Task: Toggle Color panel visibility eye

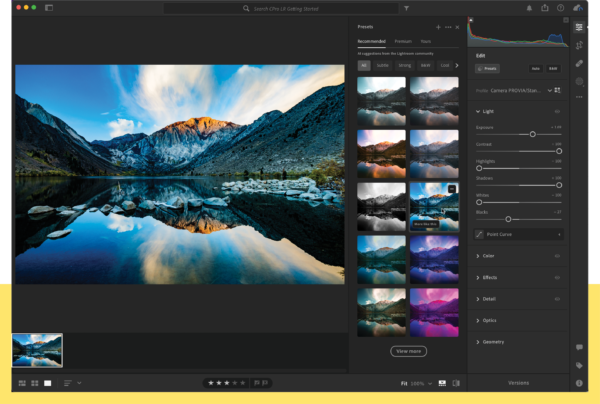Action: coord(558,256)
